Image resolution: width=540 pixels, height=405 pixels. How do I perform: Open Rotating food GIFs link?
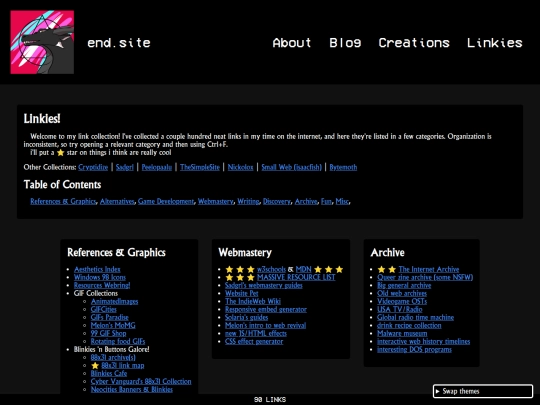(118, 341)
